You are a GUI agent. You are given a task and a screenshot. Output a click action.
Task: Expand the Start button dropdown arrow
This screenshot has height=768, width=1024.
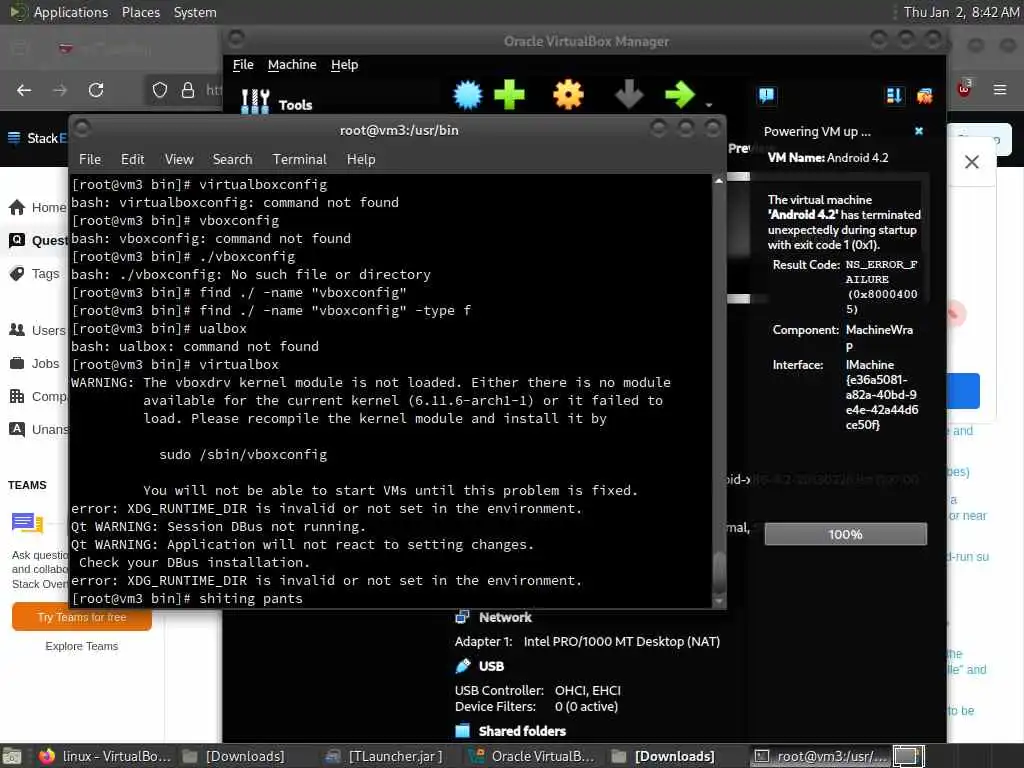[709, 104]
